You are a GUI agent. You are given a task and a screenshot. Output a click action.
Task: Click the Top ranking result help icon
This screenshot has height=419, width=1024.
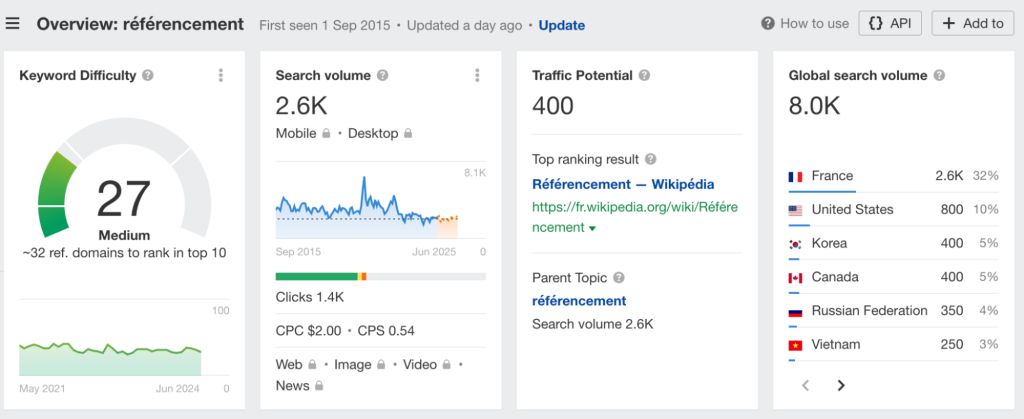[x=651, y=159]
